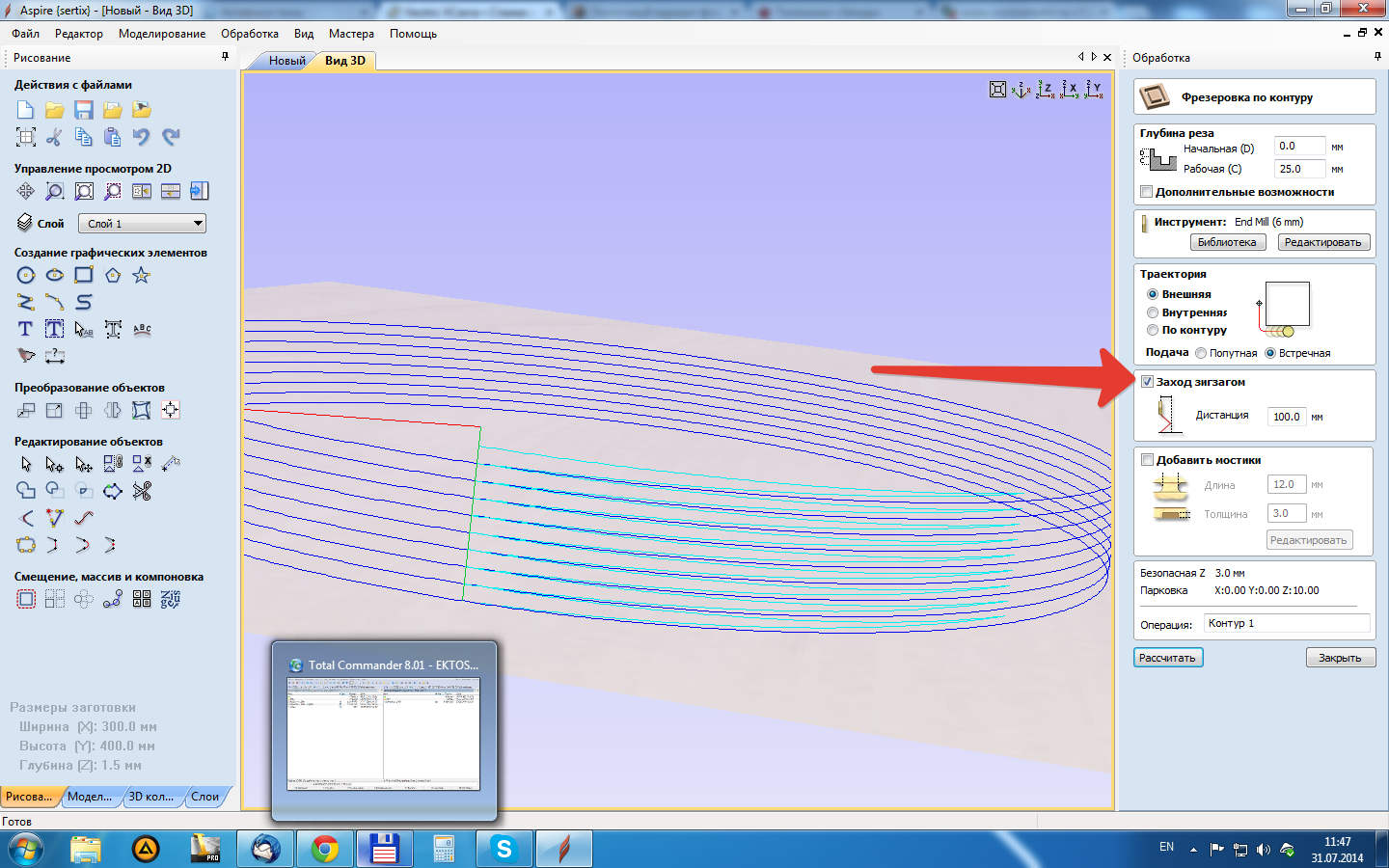Image resolution: width=1389 pixels, height=868 pixels.
Task: Click the Закрыть button
Action: [x=1341, y=658]
